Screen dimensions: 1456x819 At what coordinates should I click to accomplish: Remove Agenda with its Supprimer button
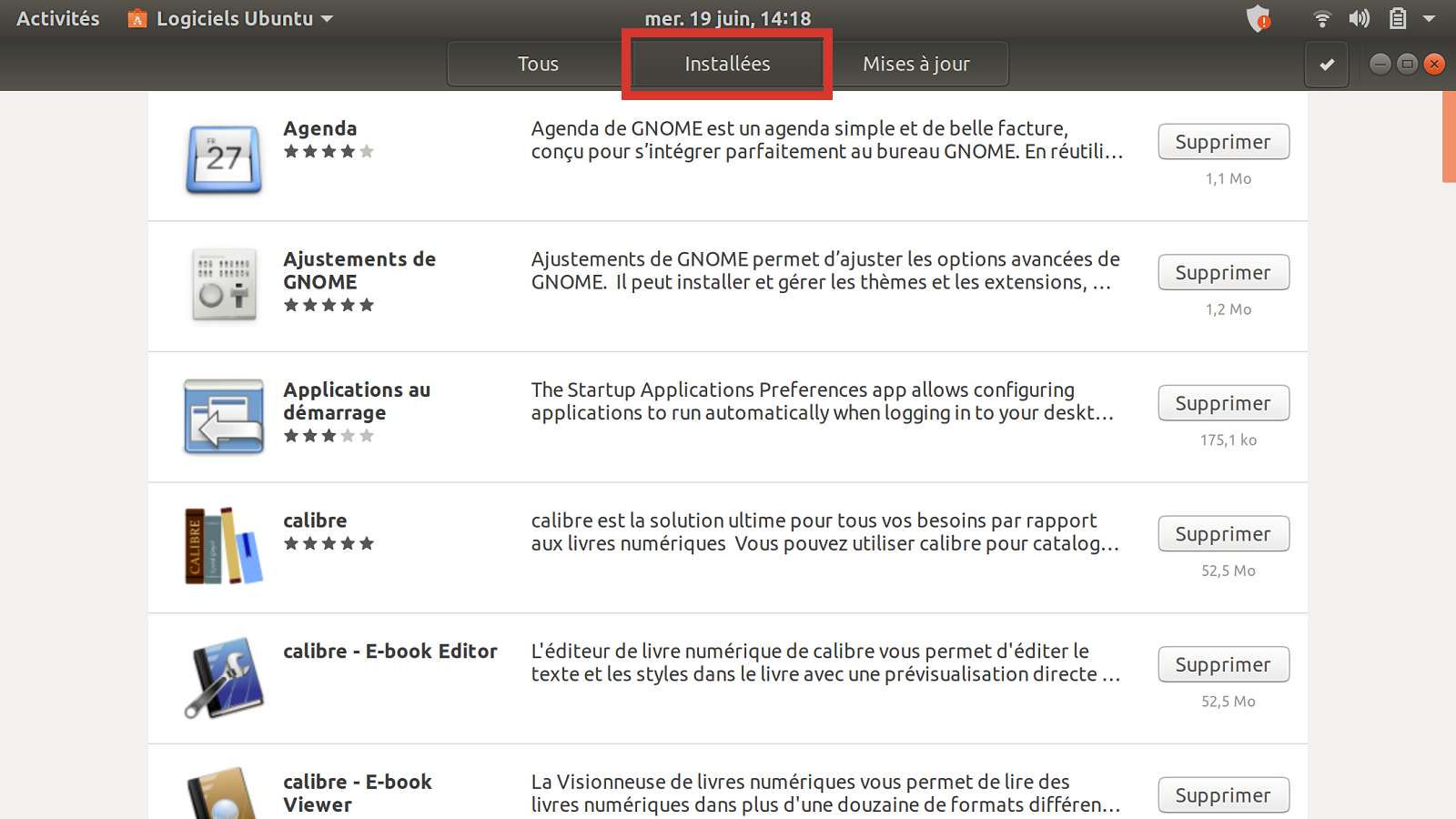click(x=1223, y=142)
